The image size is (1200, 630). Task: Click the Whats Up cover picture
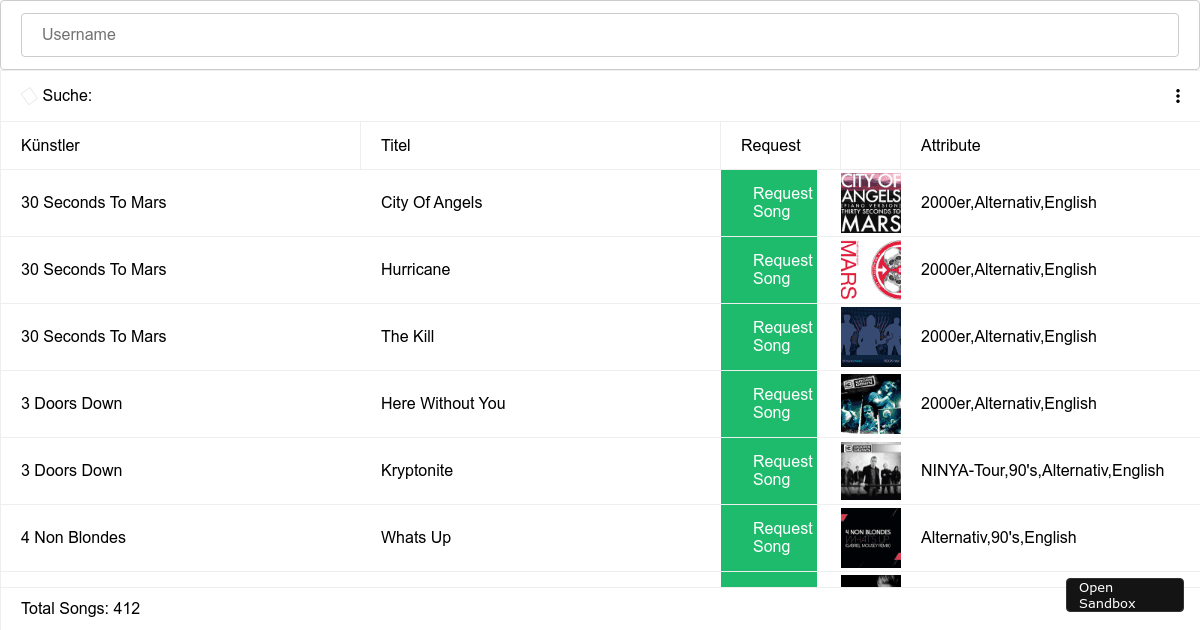870,537
